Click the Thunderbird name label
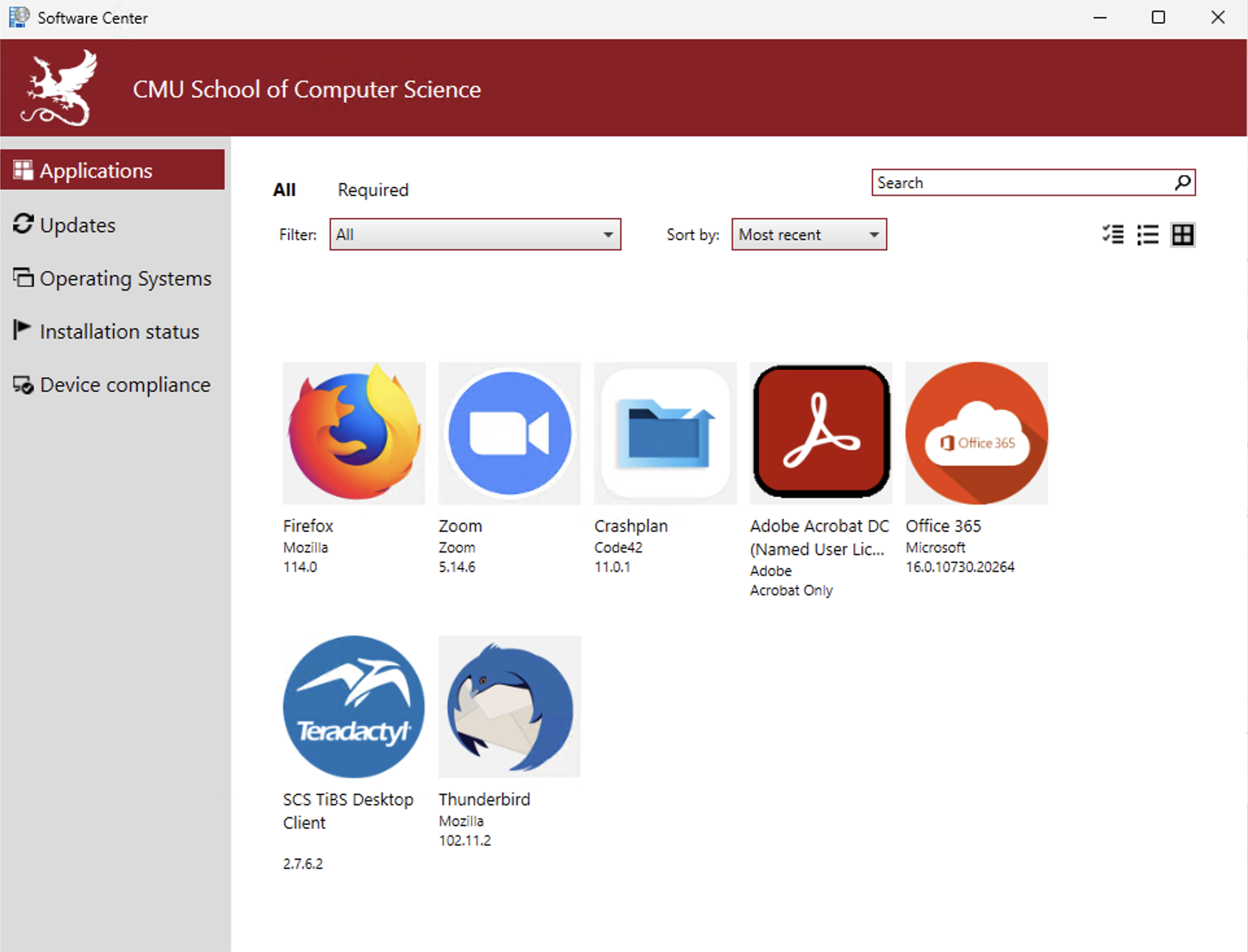Screen dimensions: 1248x952 click(485, 800)
